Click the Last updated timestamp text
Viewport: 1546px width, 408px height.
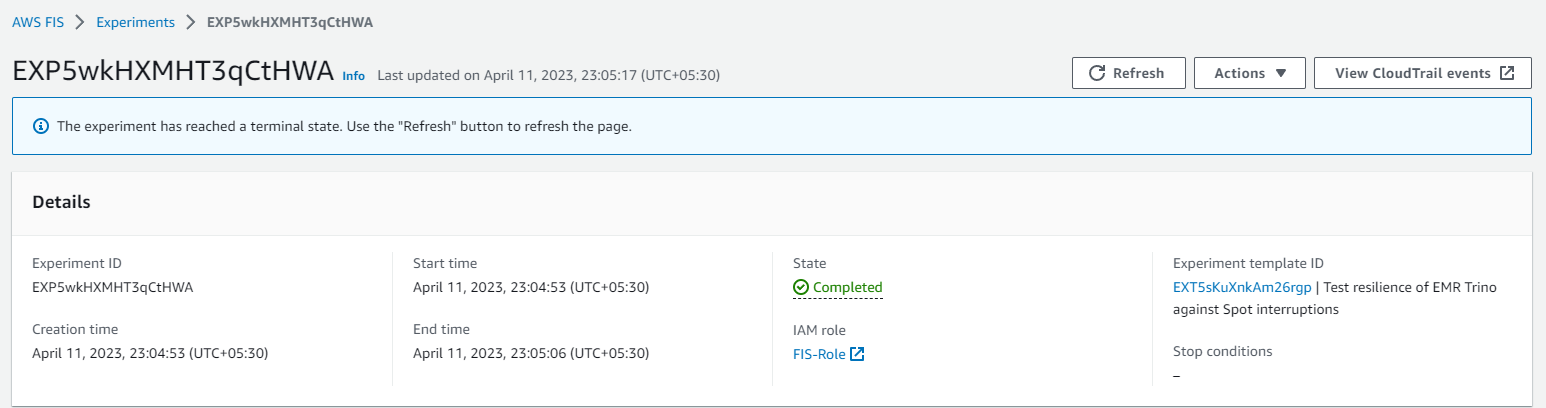(548, 75)
